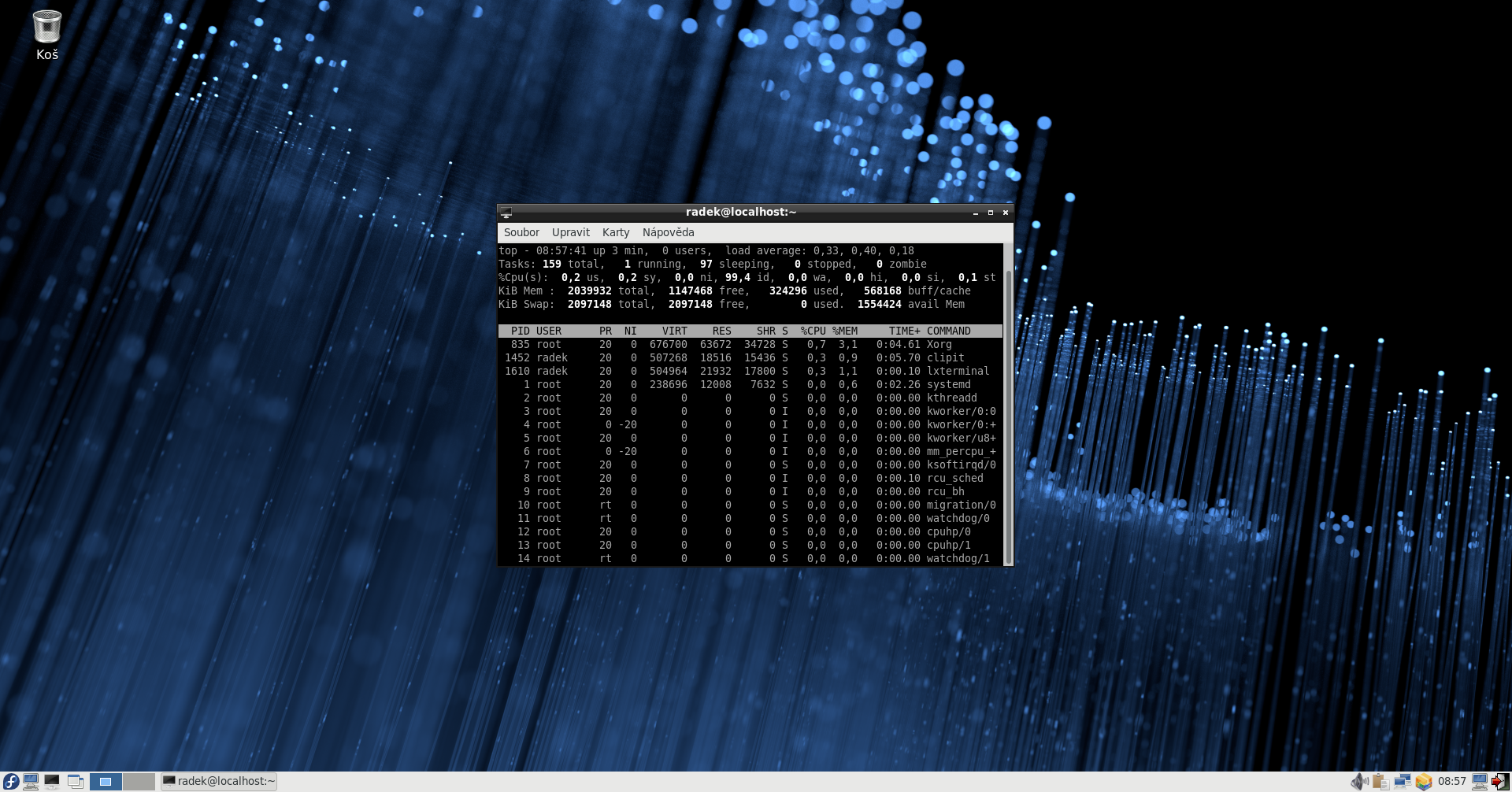Open the terminal window menu icon in titlebar
The width and height of the screenshot is (1512, 792).
[506, 213]
